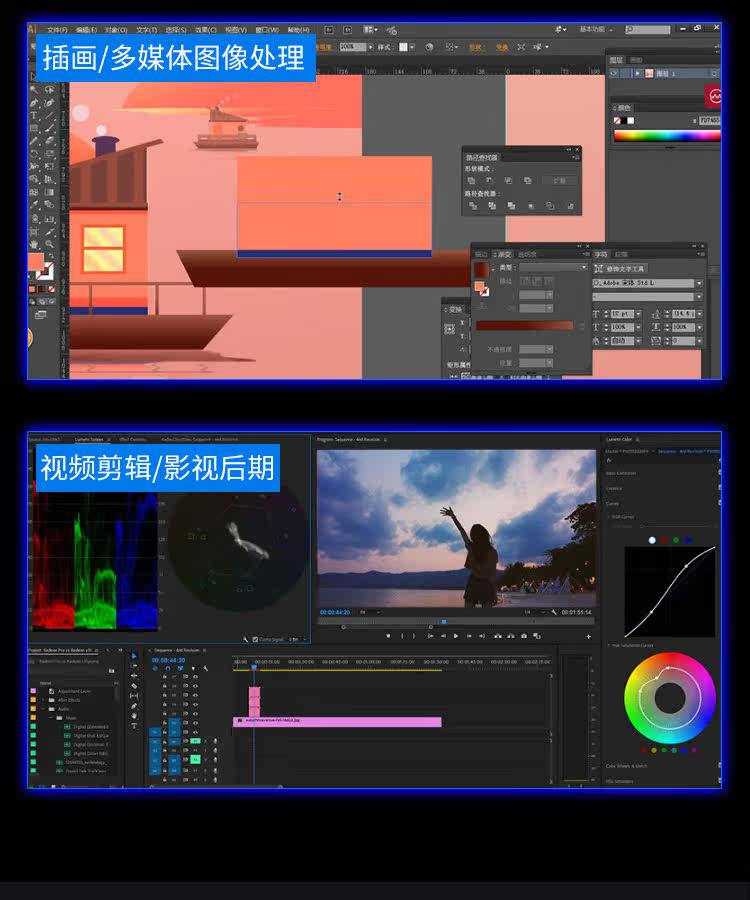The width and height of the screenshot is (750, 900).
Task: Step back one frame in Program monitor
Action: [443, 636]
